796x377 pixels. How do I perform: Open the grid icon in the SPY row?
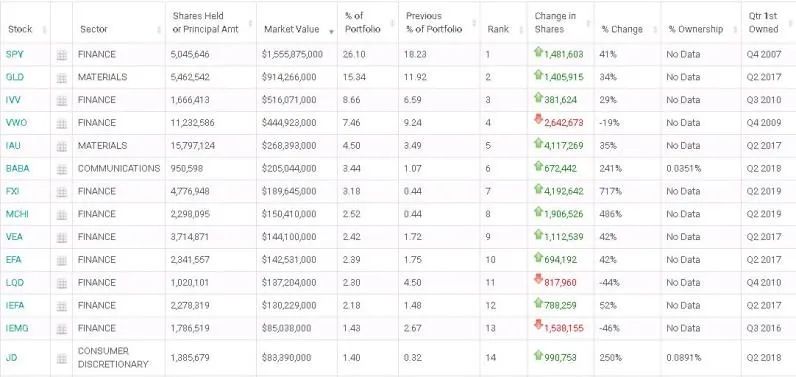(x=61, y=55)
